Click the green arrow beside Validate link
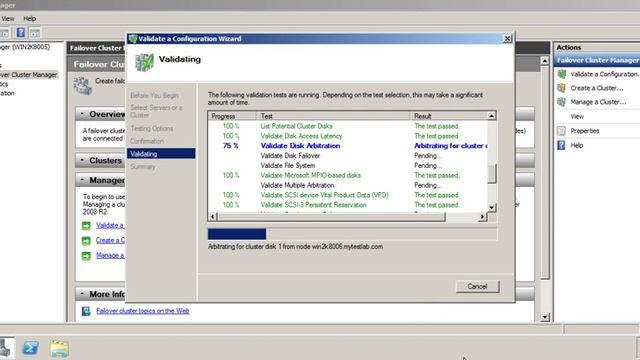 86,225
